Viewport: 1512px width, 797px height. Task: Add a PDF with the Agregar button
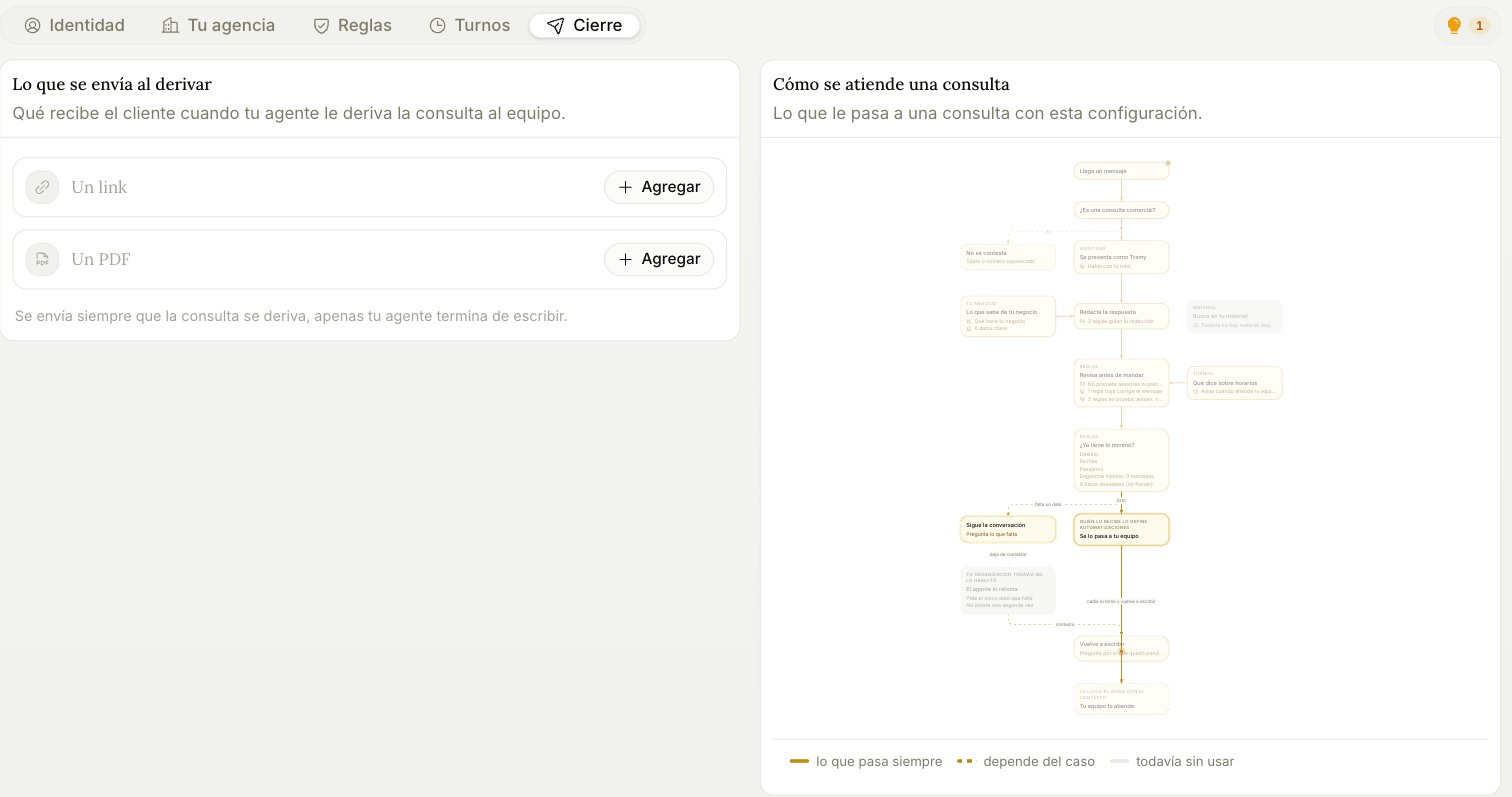click(x=658, y=259)
